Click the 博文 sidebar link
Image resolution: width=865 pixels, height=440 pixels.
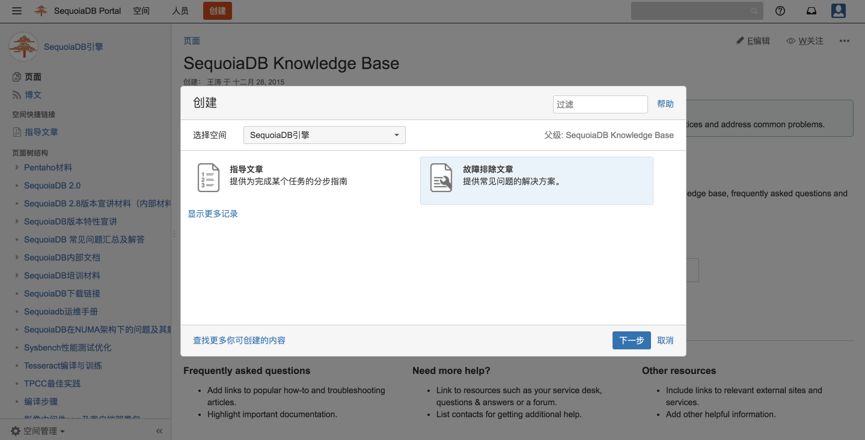coord(33,95)
